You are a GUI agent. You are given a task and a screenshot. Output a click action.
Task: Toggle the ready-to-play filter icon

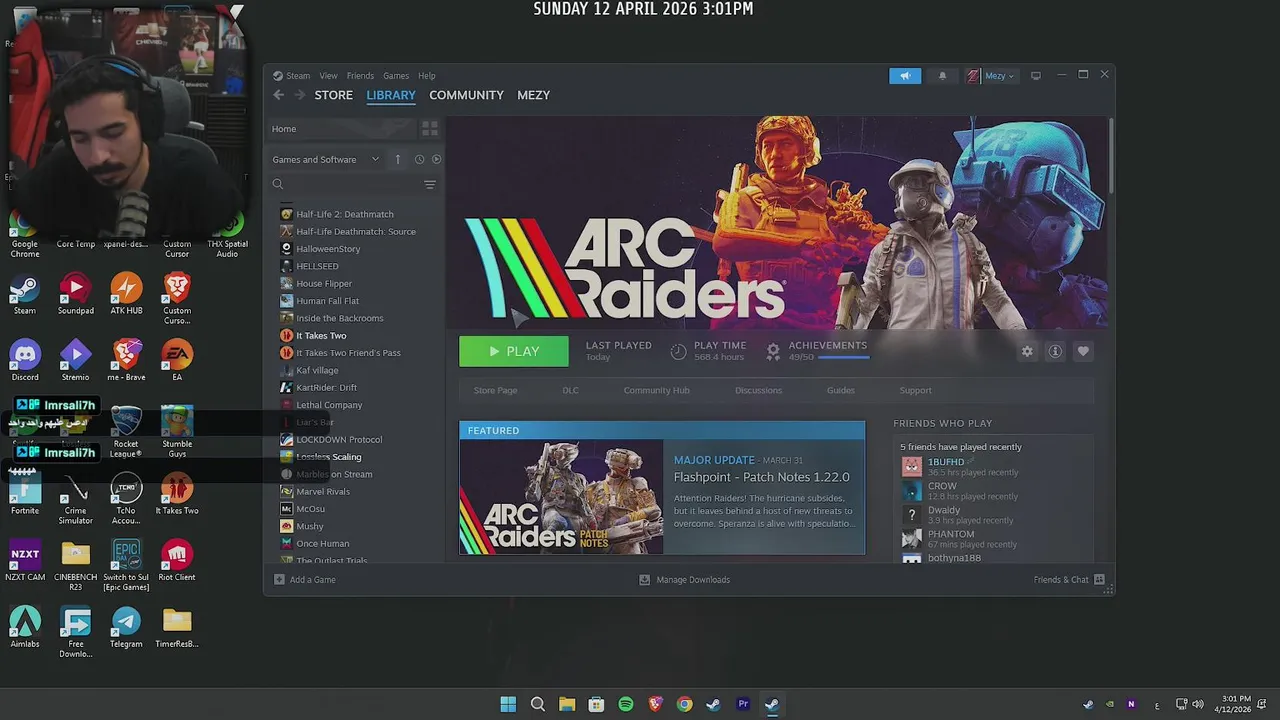(x=436, y=159)
